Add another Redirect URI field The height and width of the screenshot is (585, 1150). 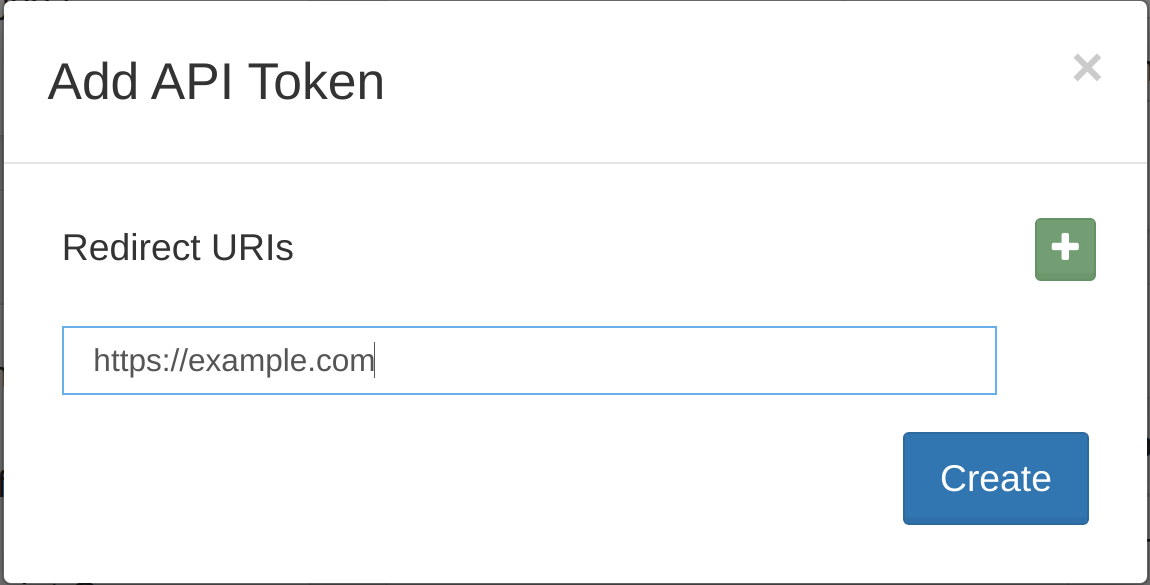[1065, 249]
